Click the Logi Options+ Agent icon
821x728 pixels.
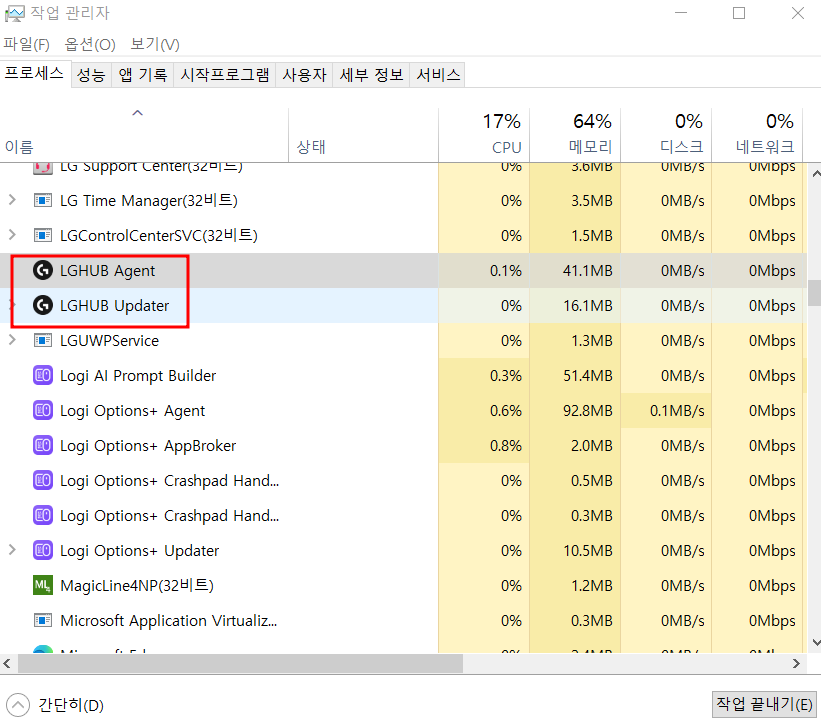[42, 410]
